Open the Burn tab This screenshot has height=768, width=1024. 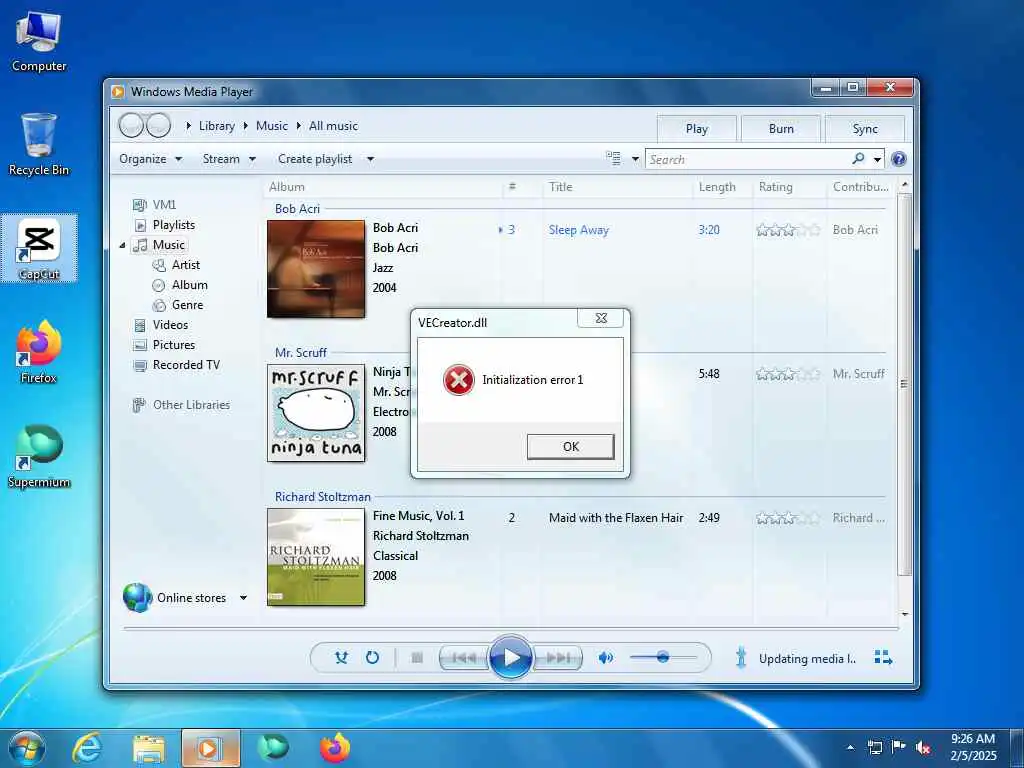[781, 129]
